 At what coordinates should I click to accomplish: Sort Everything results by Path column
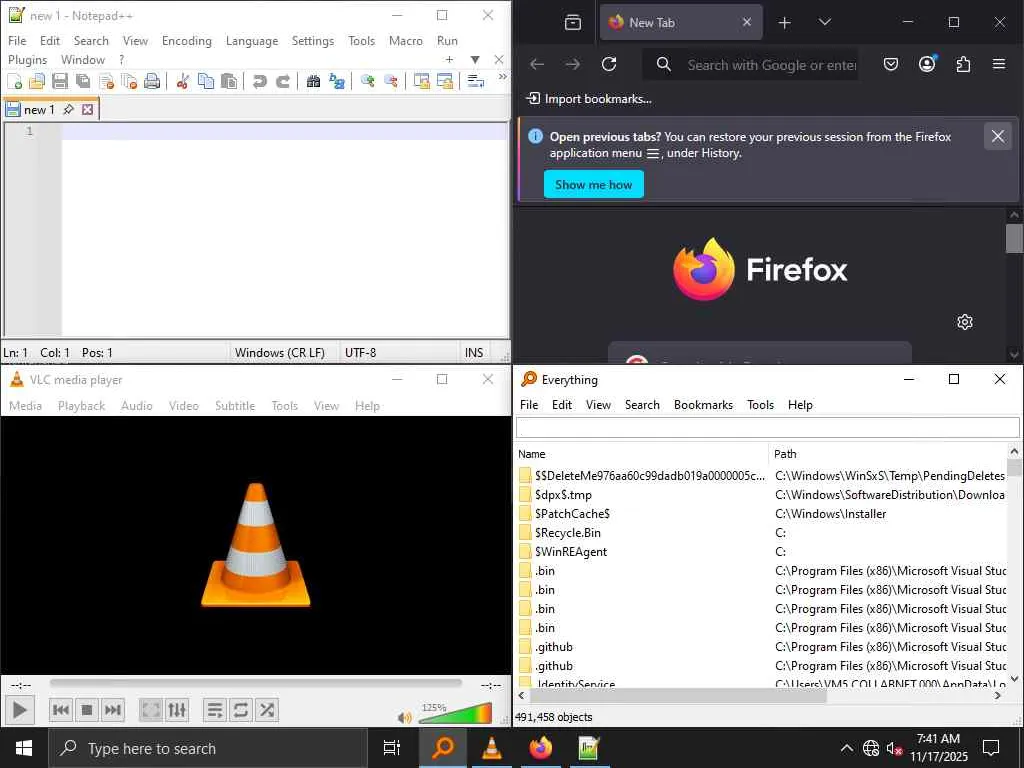pyautogui.click(x=888, y=454)
